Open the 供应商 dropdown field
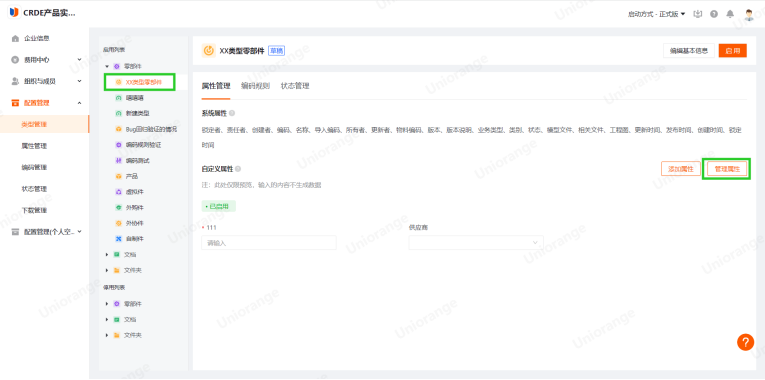 coord(476,242)
